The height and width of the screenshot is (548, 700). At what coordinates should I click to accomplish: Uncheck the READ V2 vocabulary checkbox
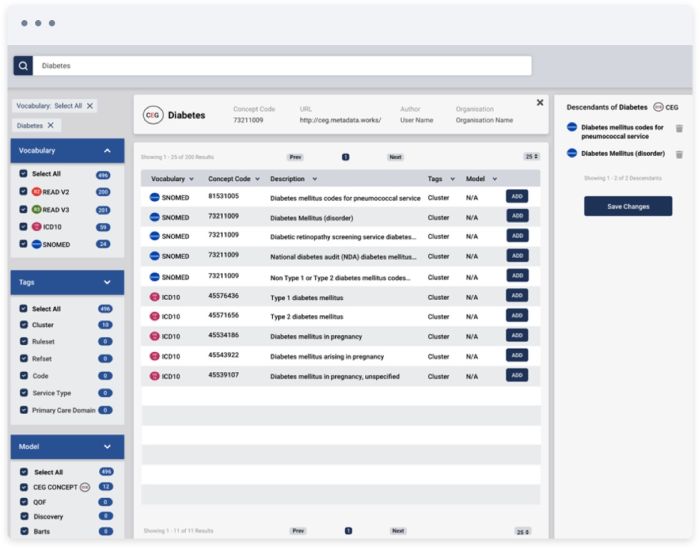click(24, 191)
